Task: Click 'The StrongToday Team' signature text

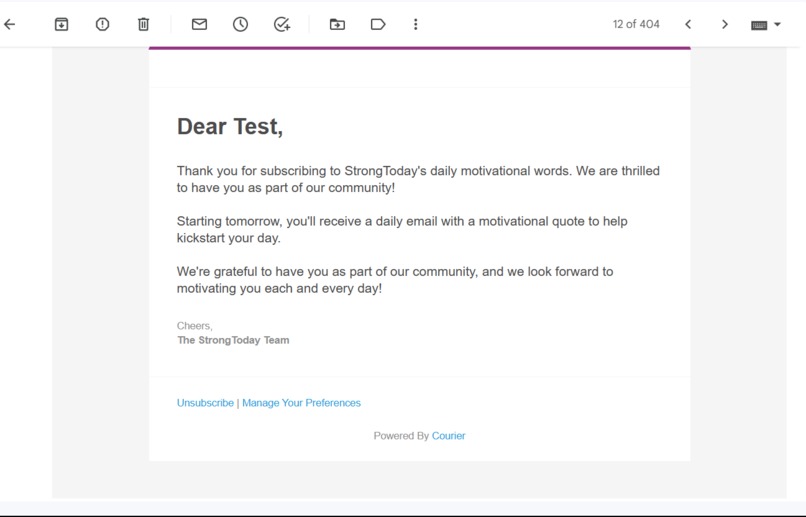Action: click(233, 340)
